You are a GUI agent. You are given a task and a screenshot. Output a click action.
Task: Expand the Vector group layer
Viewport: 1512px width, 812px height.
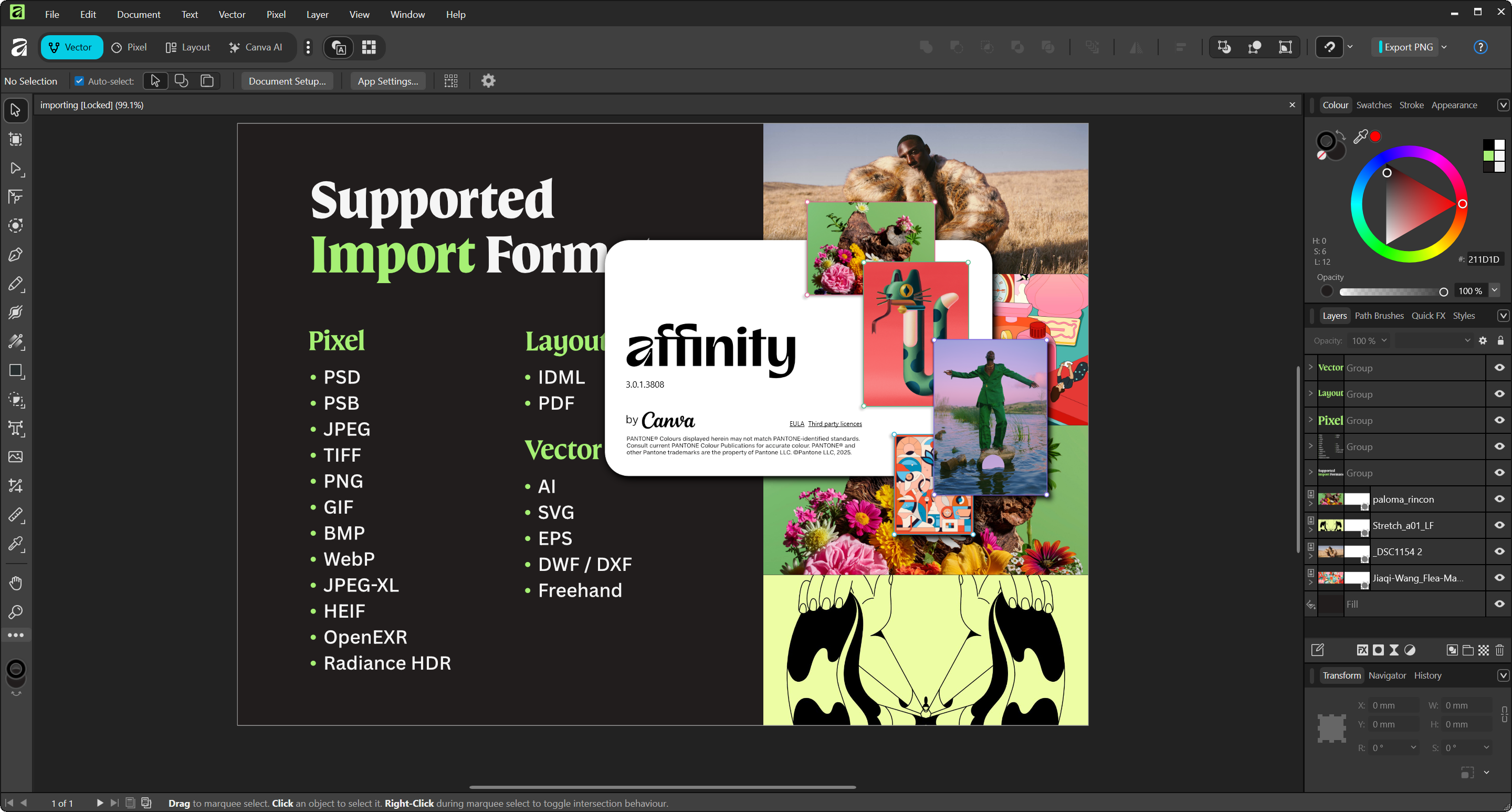[1311, 367]
